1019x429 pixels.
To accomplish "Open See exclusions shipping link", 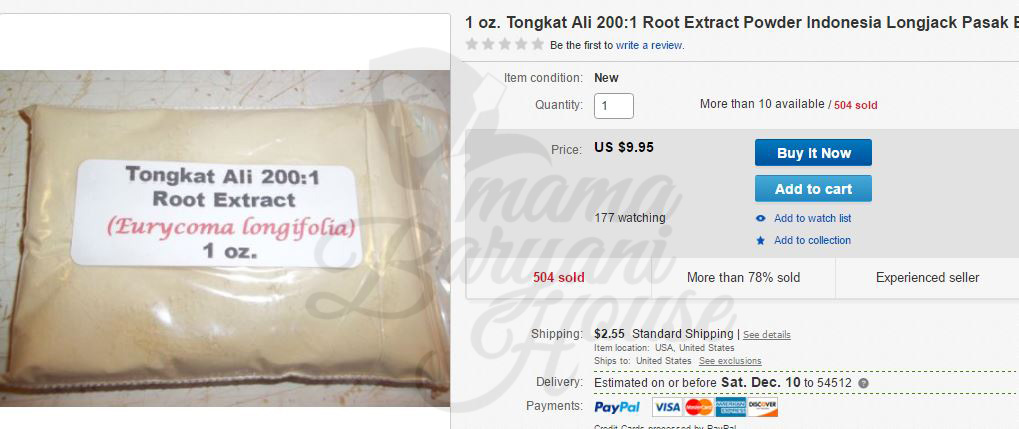I will [x=730, y=361].
